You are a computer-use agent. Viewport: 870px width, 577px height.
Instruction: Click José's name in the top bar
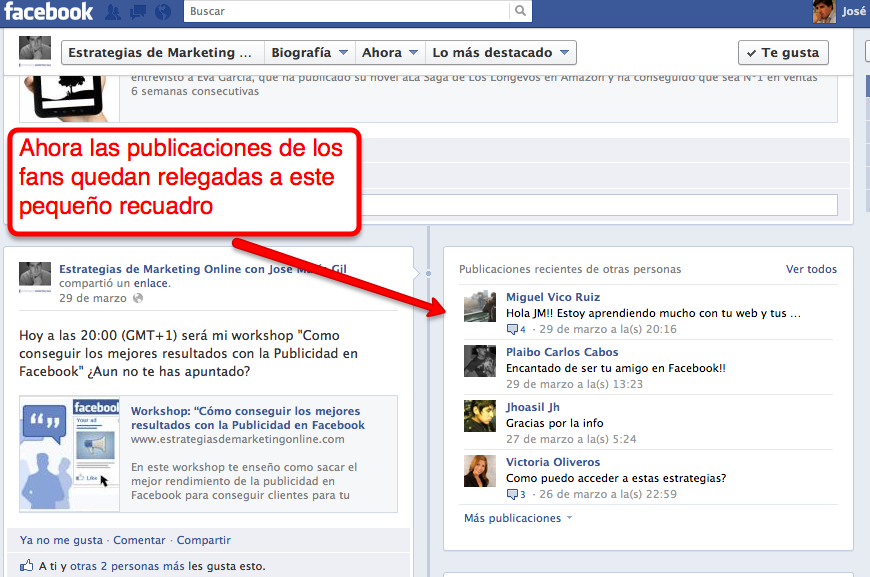[x=853, y=11]
